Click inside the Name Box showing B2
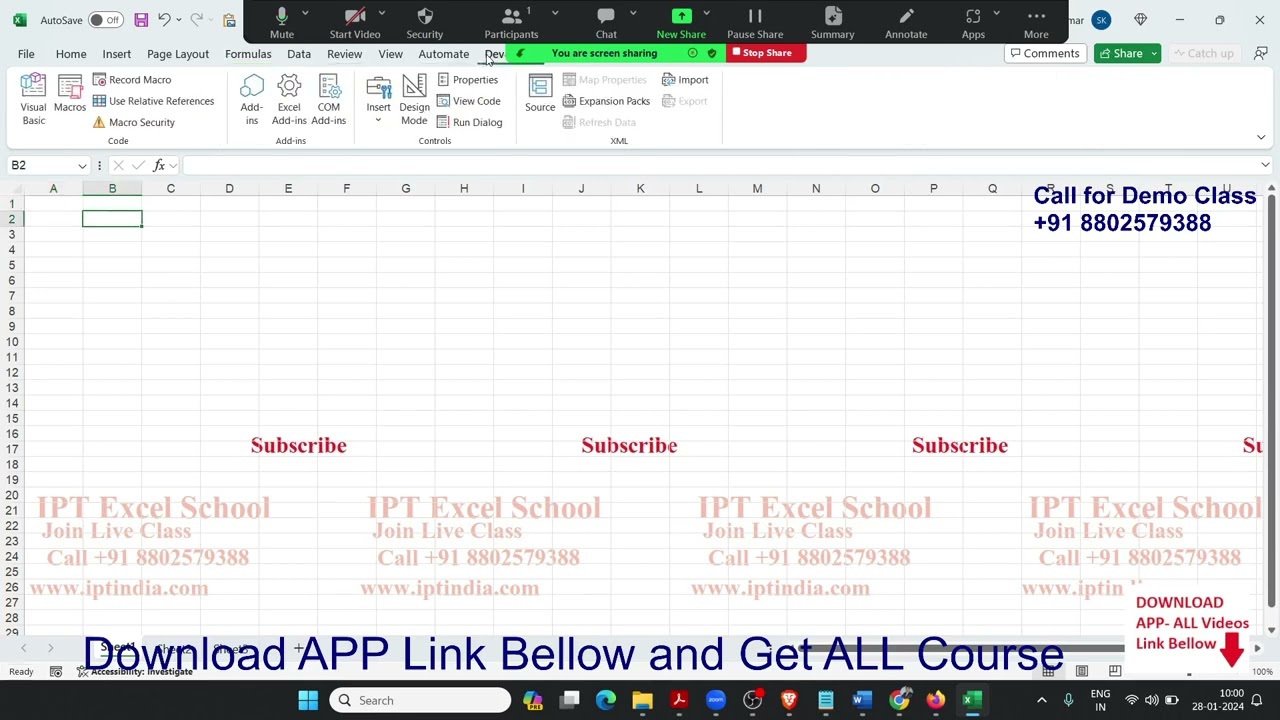This screenshot has width=1280, height=720. [x=40, y=165]
